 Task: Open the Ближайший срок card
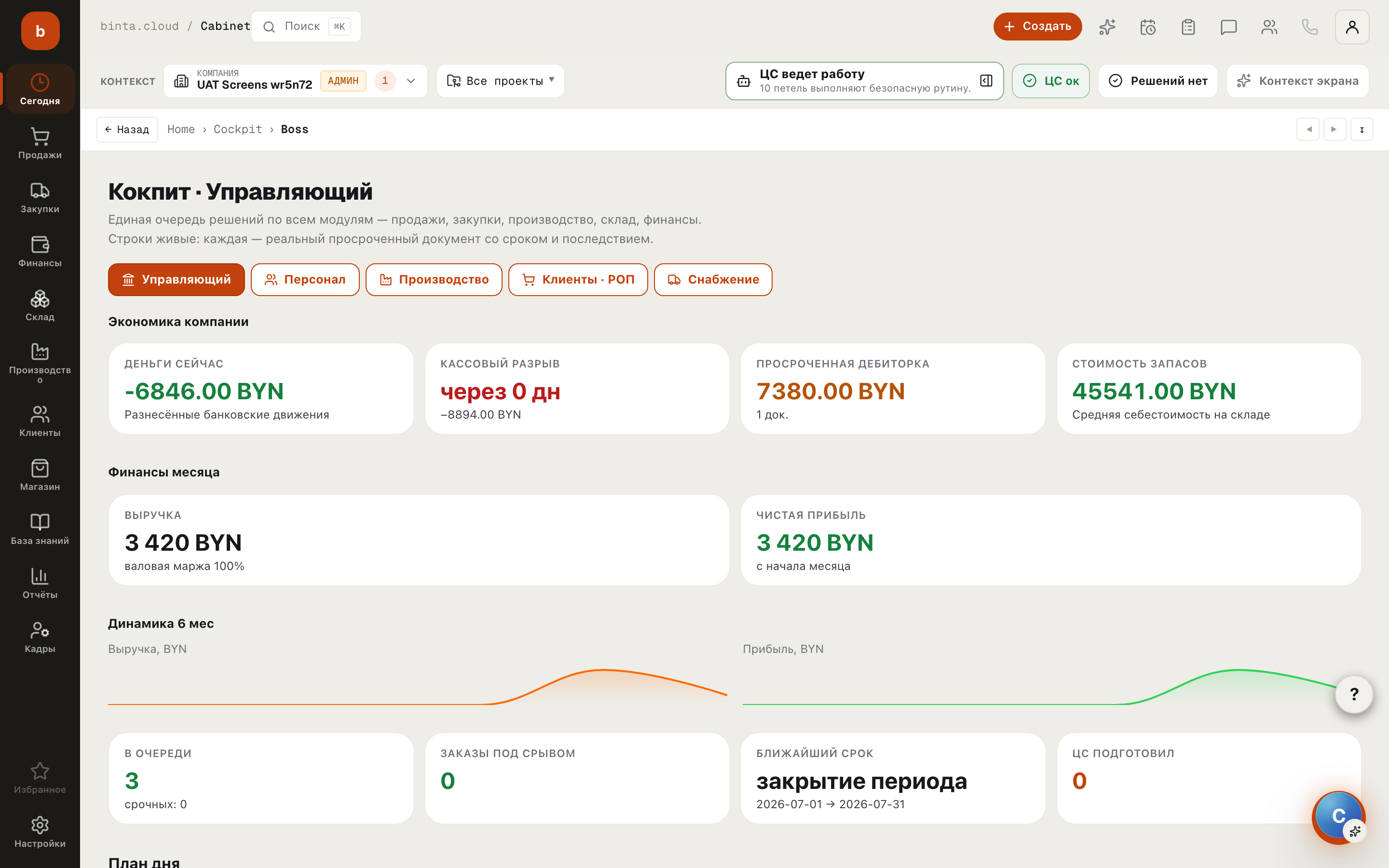tap(893, 778)
